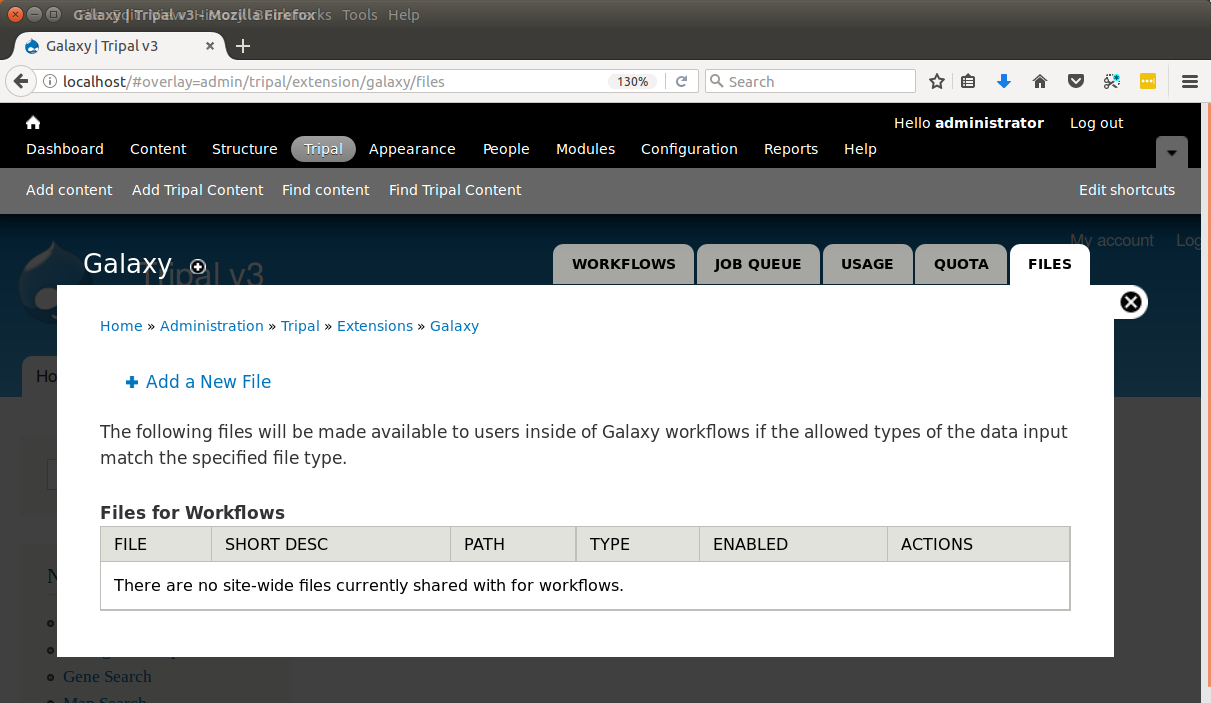The image size is (1211, 703).
Task: Select the Files tab
Action: [1050, 265]
